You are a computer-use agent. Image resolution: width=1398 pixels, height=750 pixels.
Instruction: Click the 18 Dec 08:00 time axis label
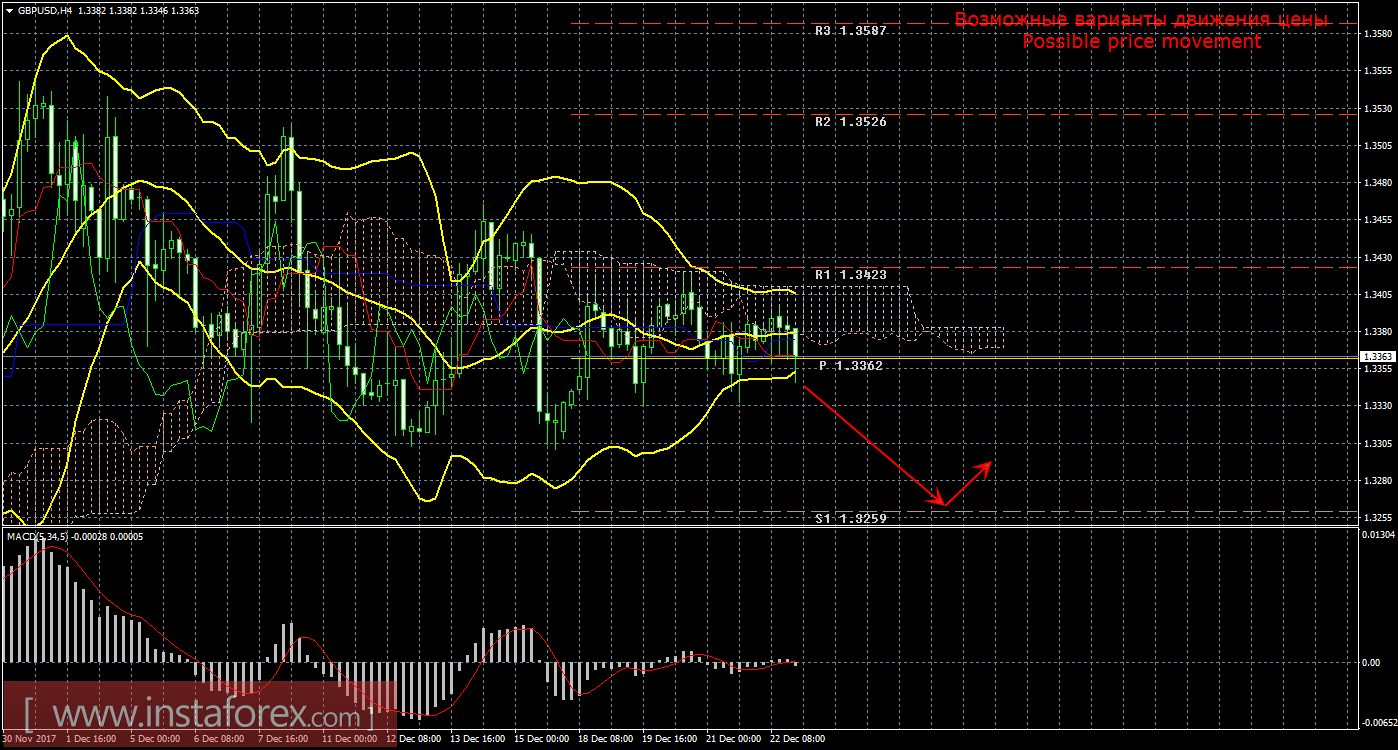point(605,739)
